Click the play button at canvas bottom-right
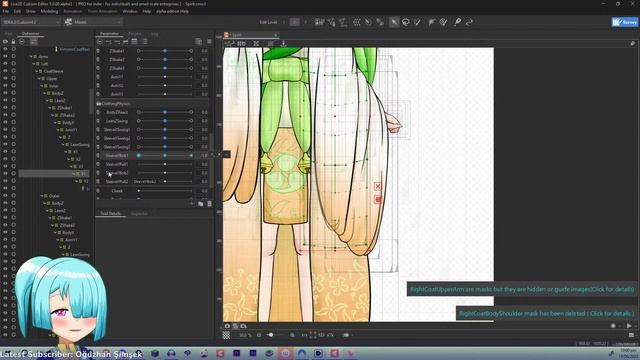This screenshot has height=360, width=640. 629,326
